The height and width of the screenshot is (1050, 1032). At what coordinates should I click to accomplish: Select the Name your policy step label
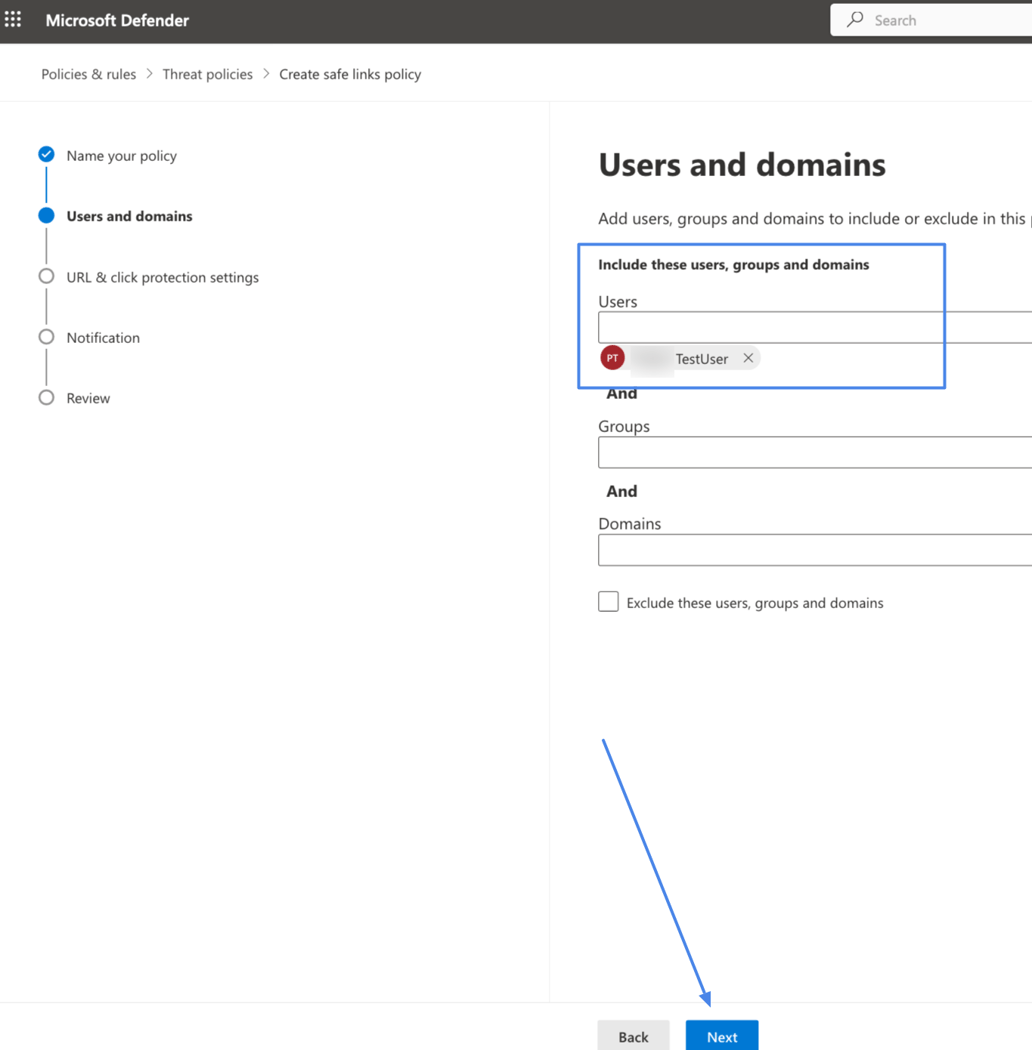coord(121,155)
